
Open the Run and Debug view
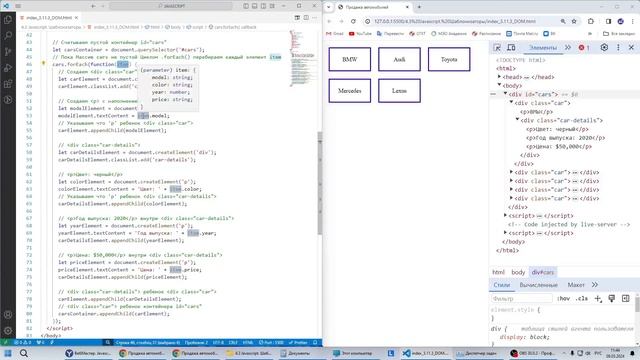tap(8, 68)
